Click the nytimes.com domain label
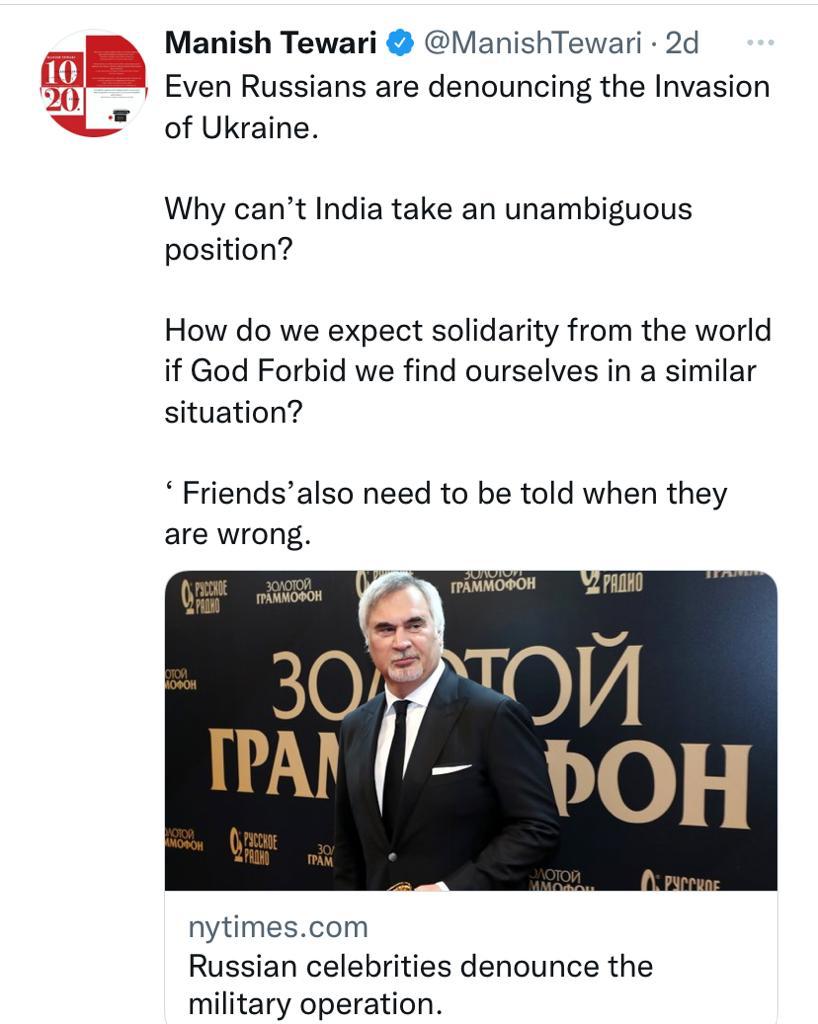Image resolution: width=818 pixels, height=1024 pixels. (x=278, y=927)
